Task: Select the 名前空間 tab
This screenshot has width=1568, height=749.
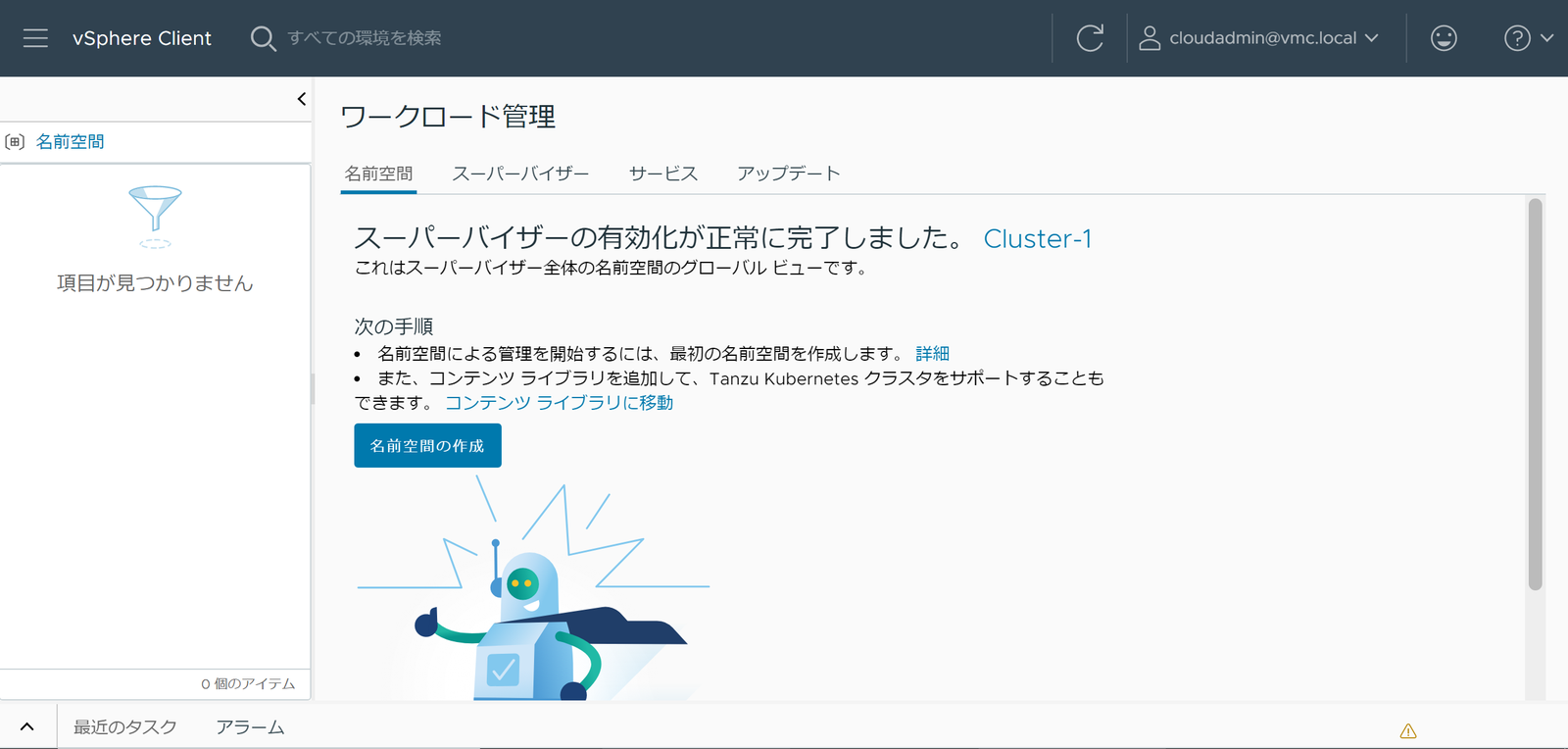Action: pyautogui.click(x=378, y=174)
